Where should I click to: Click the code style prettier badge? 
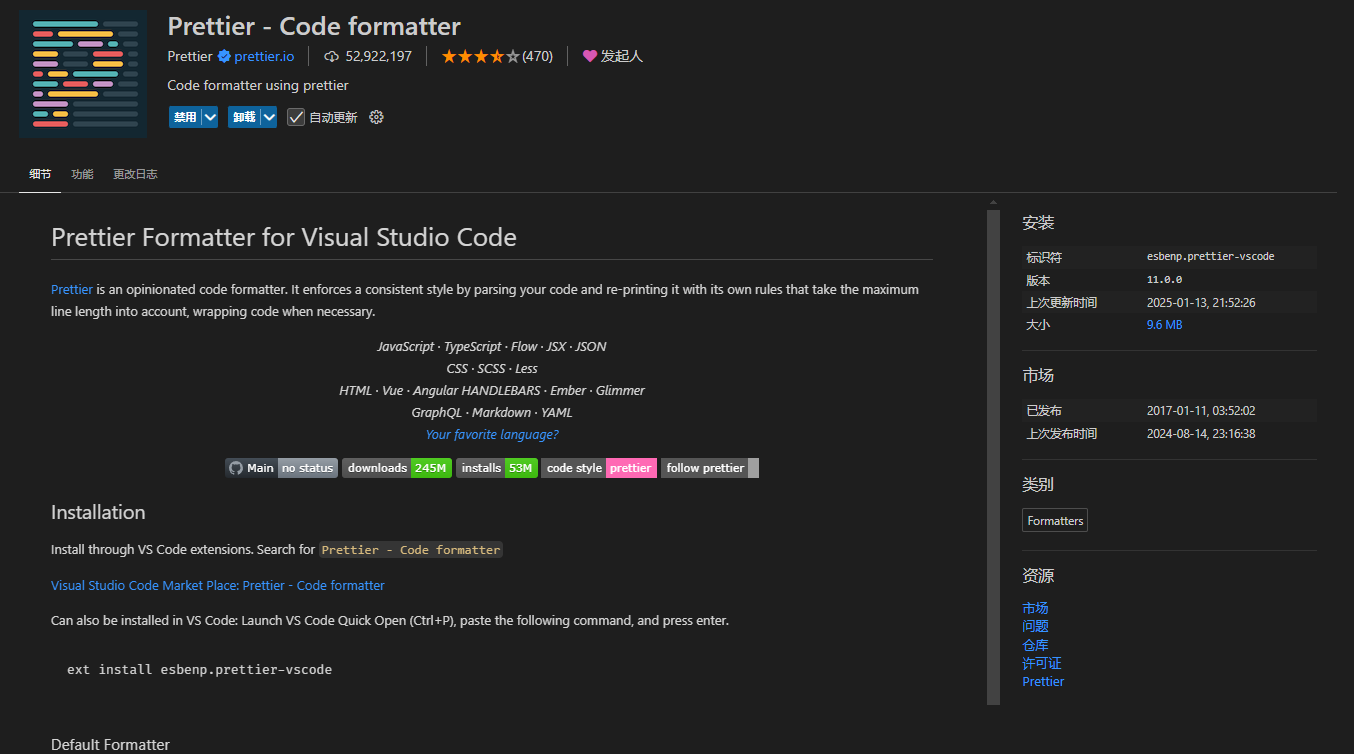click(x=599, y=468)
